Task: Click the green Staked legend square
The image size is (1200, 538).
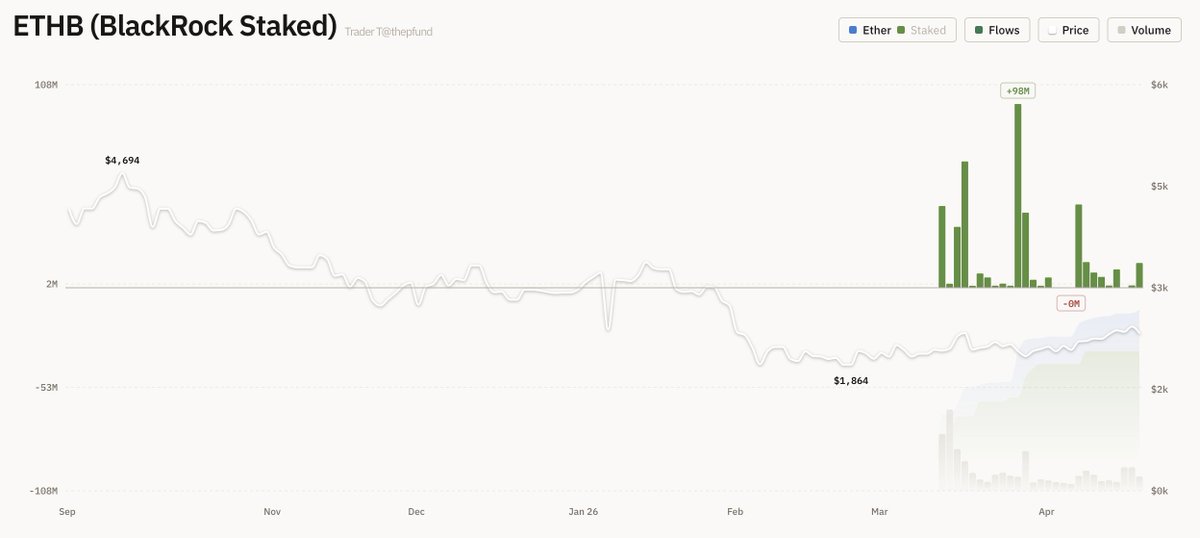Action: point(901,30)
